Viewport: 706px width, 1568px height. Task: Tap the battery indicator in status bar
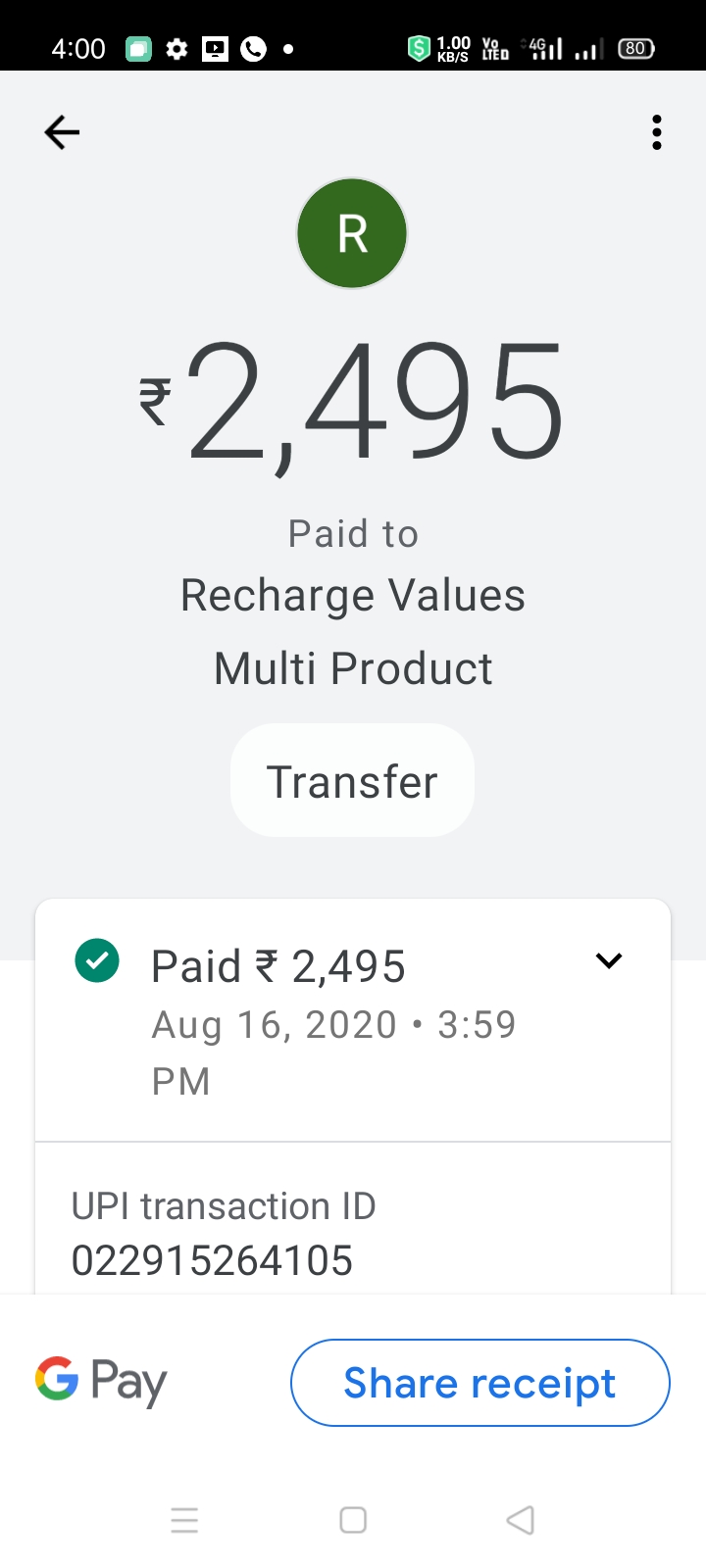click(x=636, y=48)
